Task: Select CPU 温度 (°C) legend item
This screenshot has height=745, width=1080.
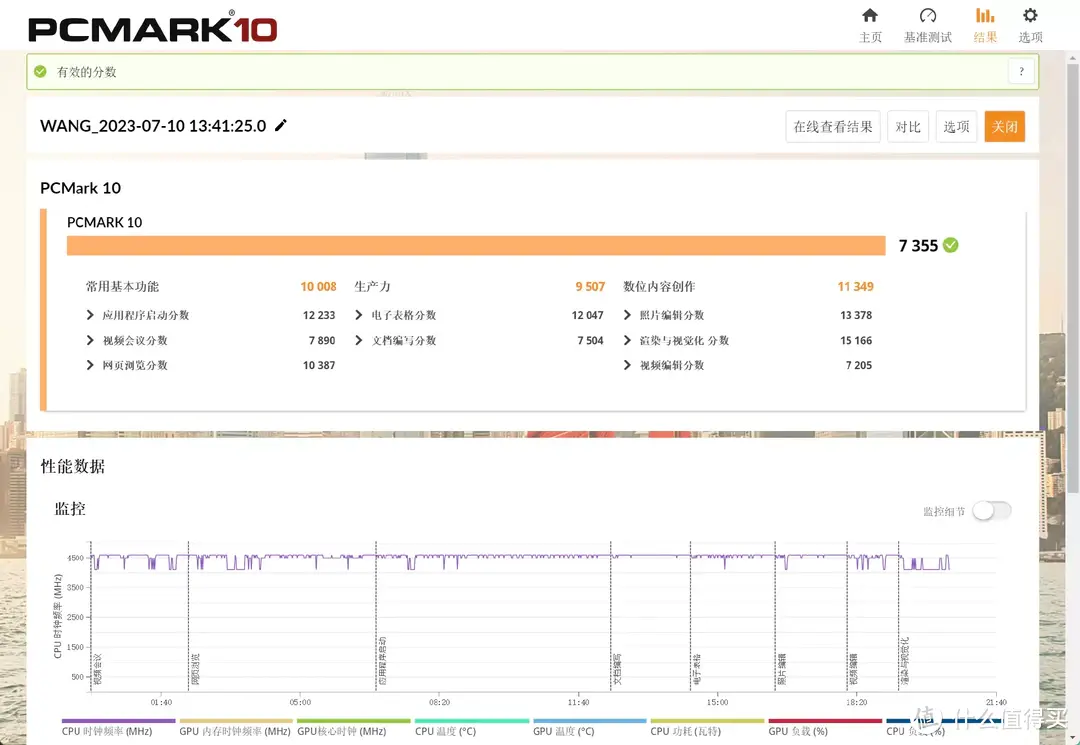Action: pyautogui.click(x=472, y=726)
